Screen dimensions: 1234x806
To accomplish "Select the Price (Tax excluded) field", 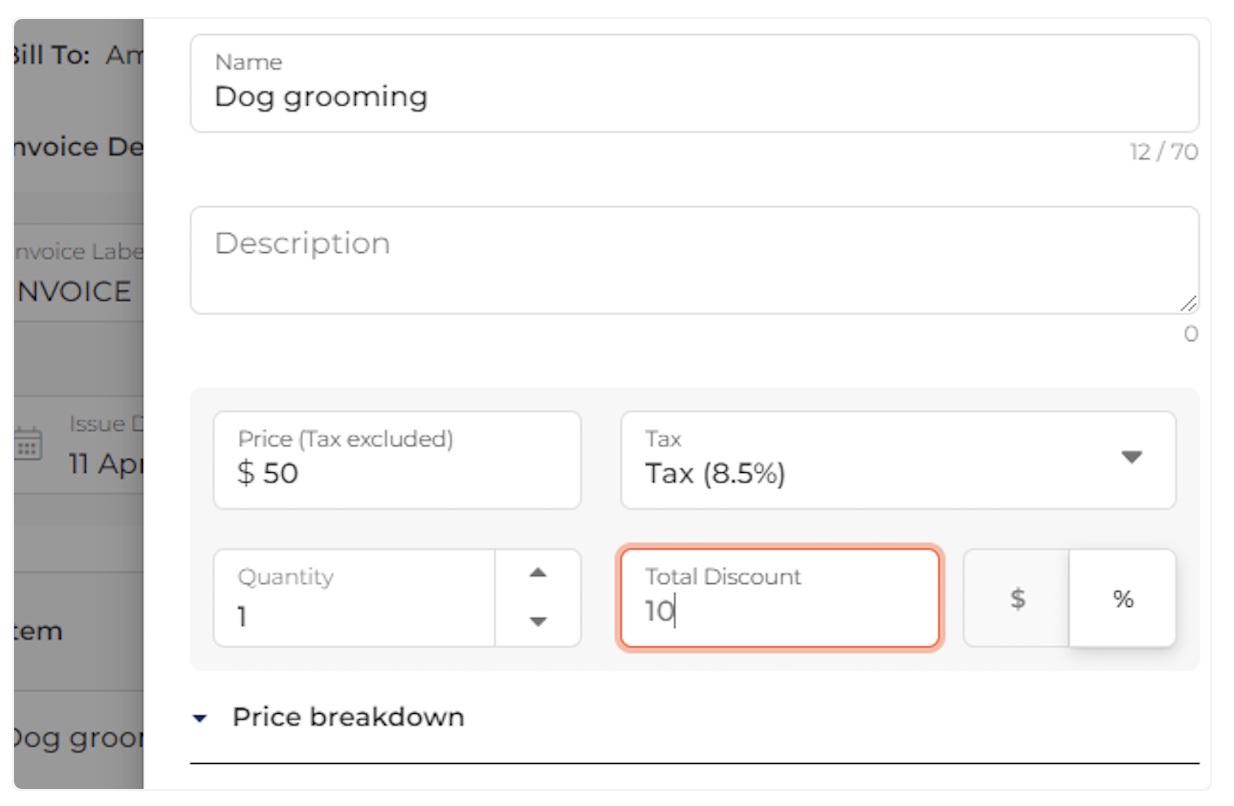I will point(397,460).
